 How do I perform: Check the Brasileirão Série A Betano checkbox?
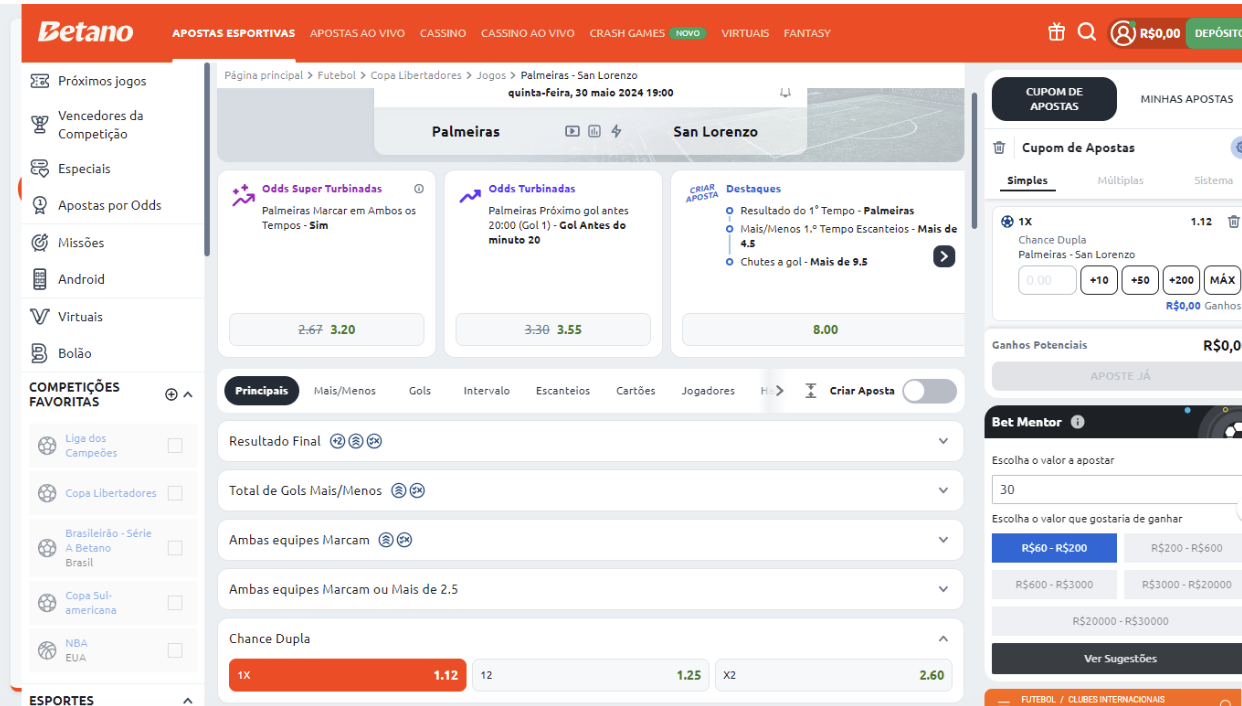pyautogui.click(x=175, y=548)
